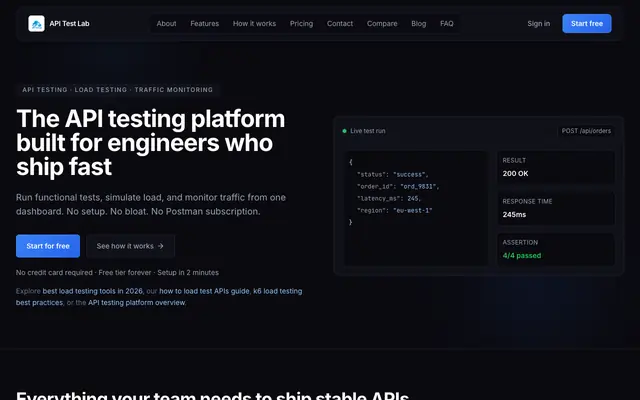Click the "latency_ms": 245 JSON line
Viewport: 640px width, 400px height.
pyautogui.click(x=389, y=198)
